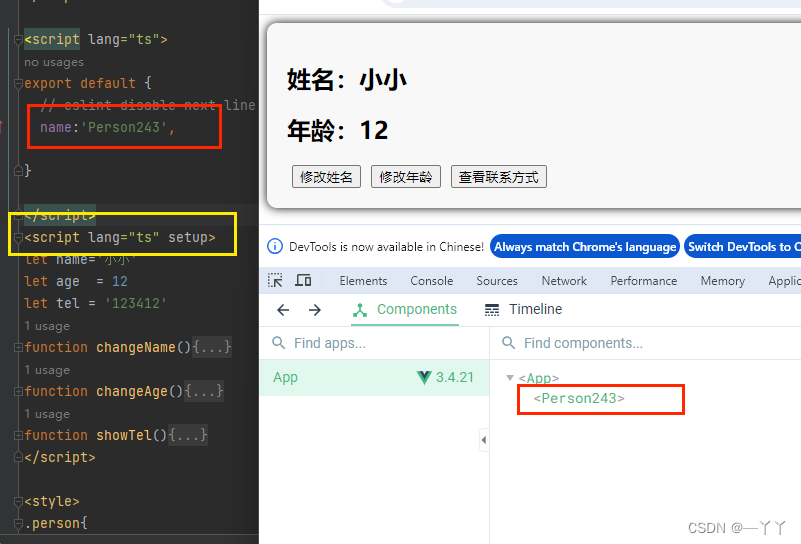Expand the changeAge function fold
This screenshot has height=544, width=801.
click(x=18, y=391)
